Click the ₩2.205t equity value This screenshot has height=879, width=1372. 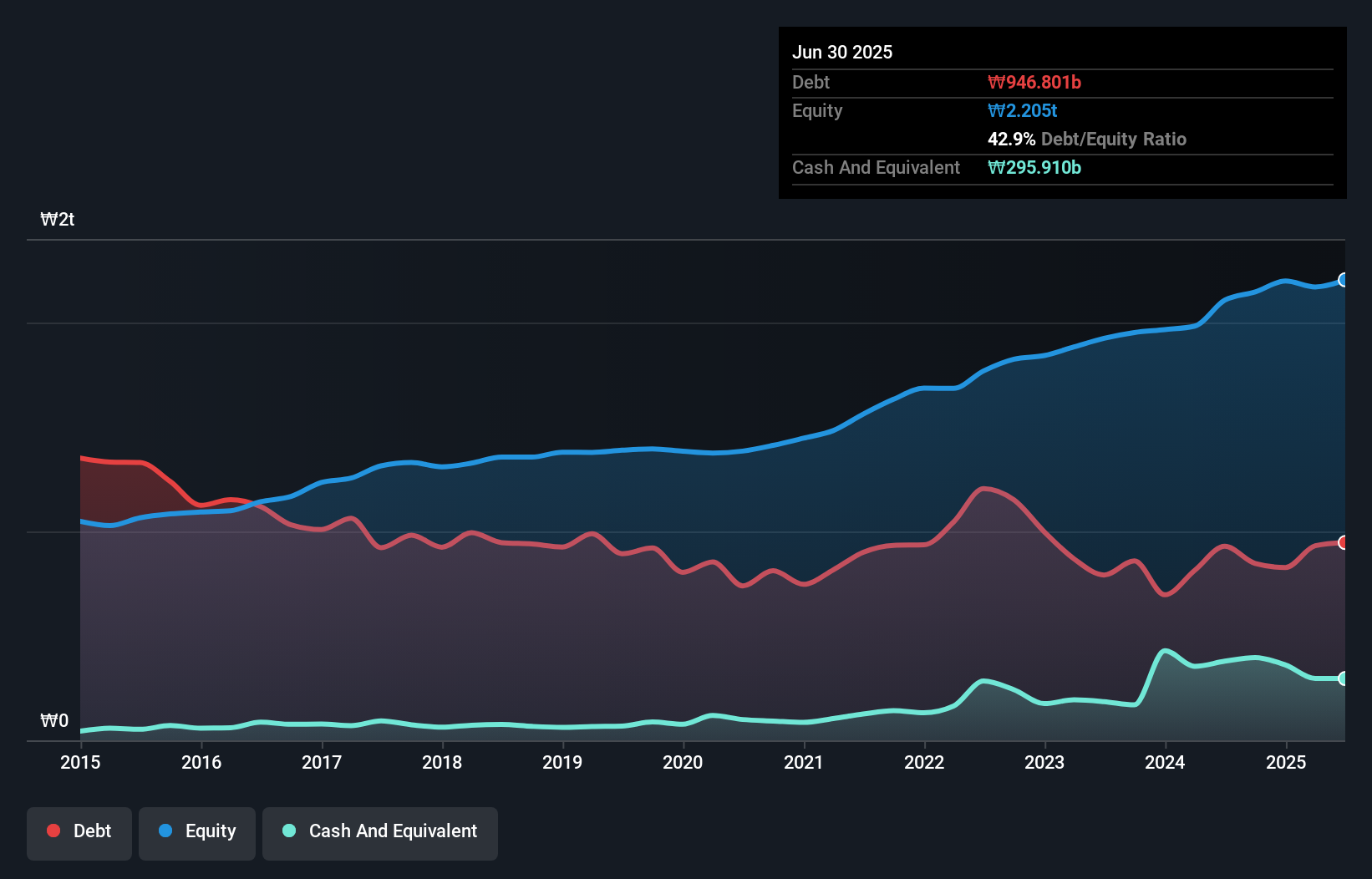1023,111
